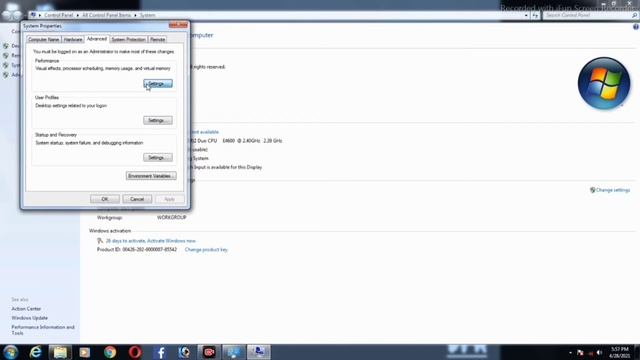Viewport: 640px width, 360px height.
Task: Click Change product key link
Action: coord(206,249)
